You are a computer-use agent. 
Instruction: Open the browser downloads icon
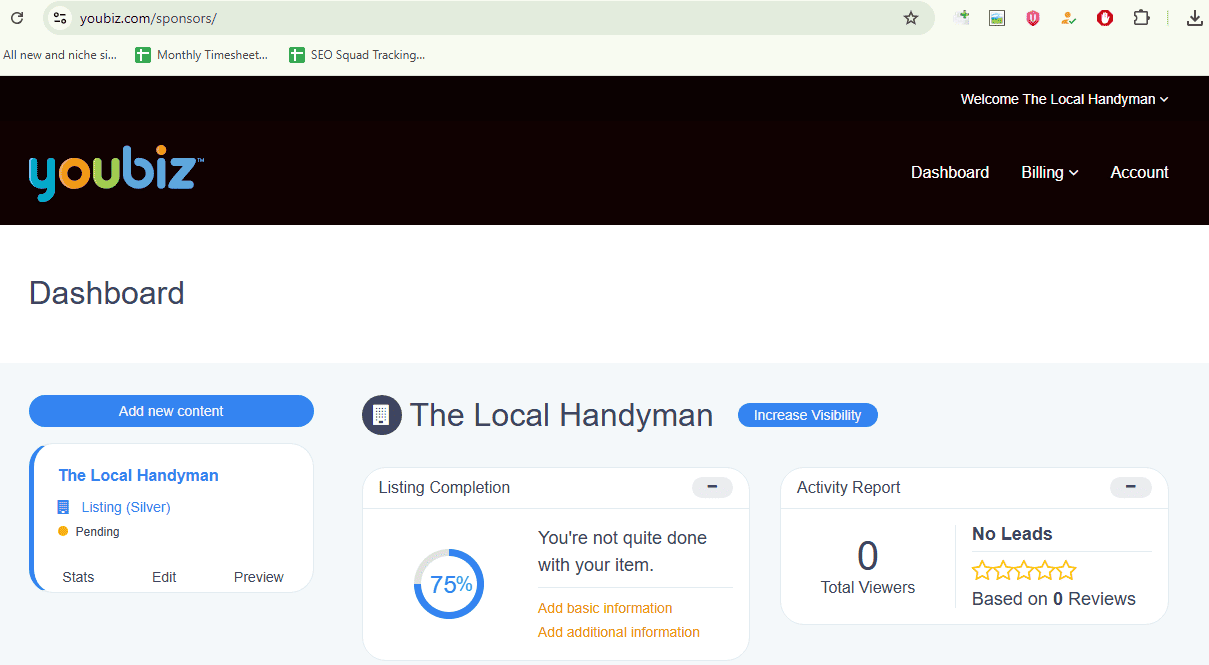(1194, 18)
